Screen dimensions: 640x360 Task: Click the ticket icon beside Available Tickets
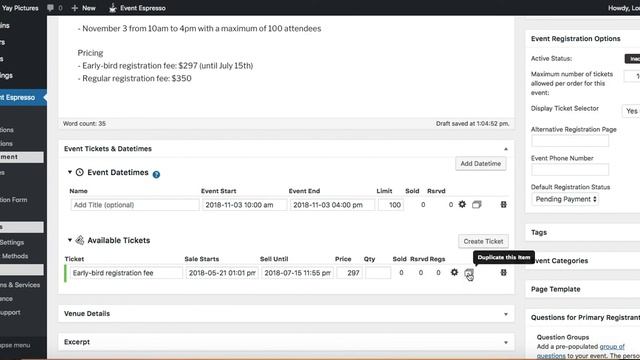tap(80, 240)
